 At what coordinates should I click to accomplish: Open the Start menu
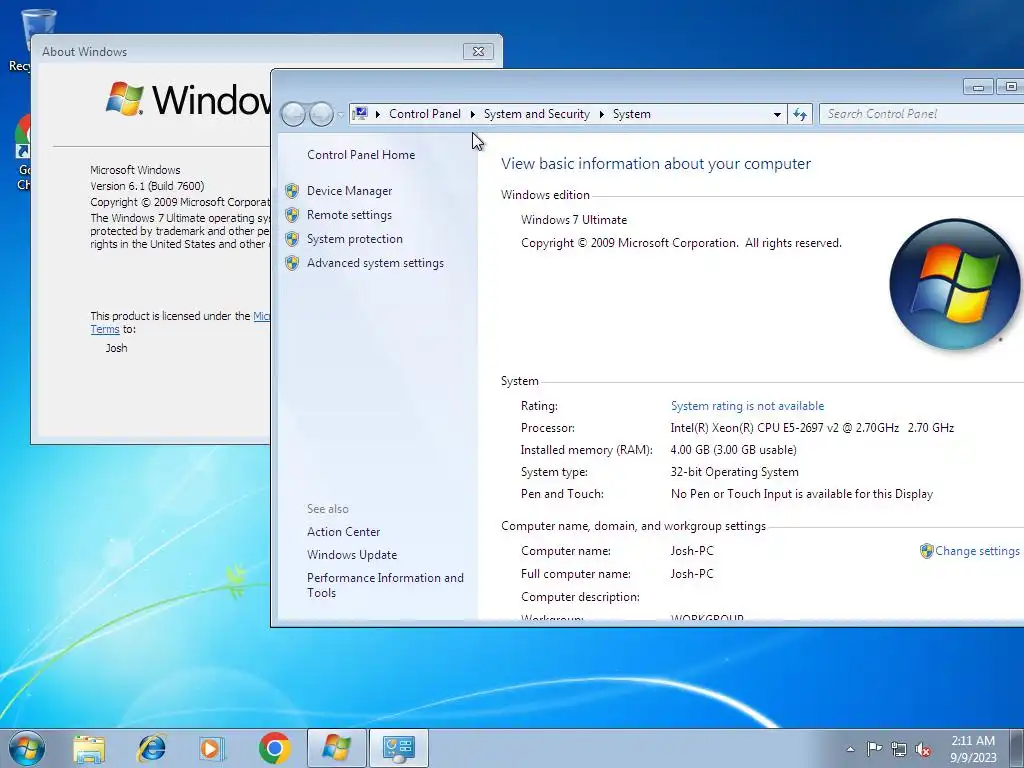(x=27, y=748)
